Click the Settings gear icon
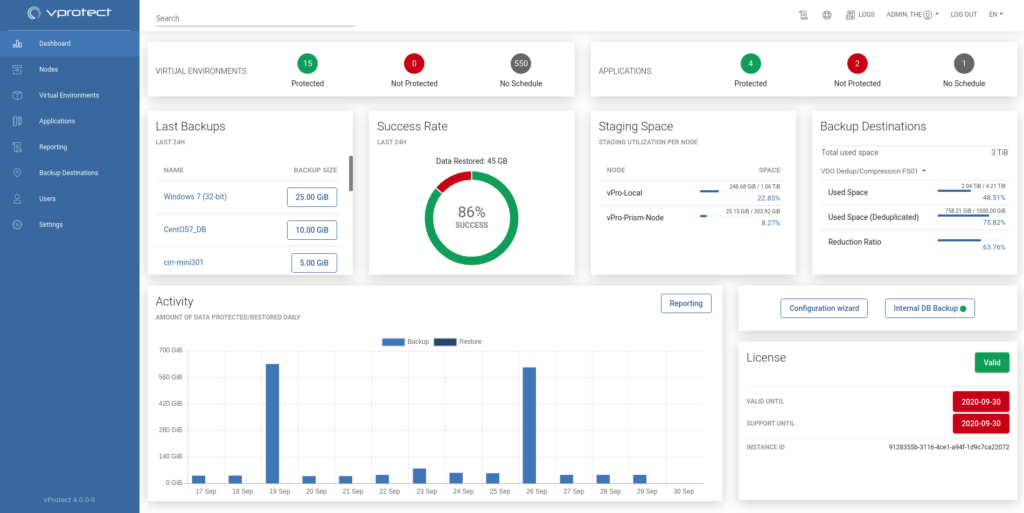 click(17, 225)
